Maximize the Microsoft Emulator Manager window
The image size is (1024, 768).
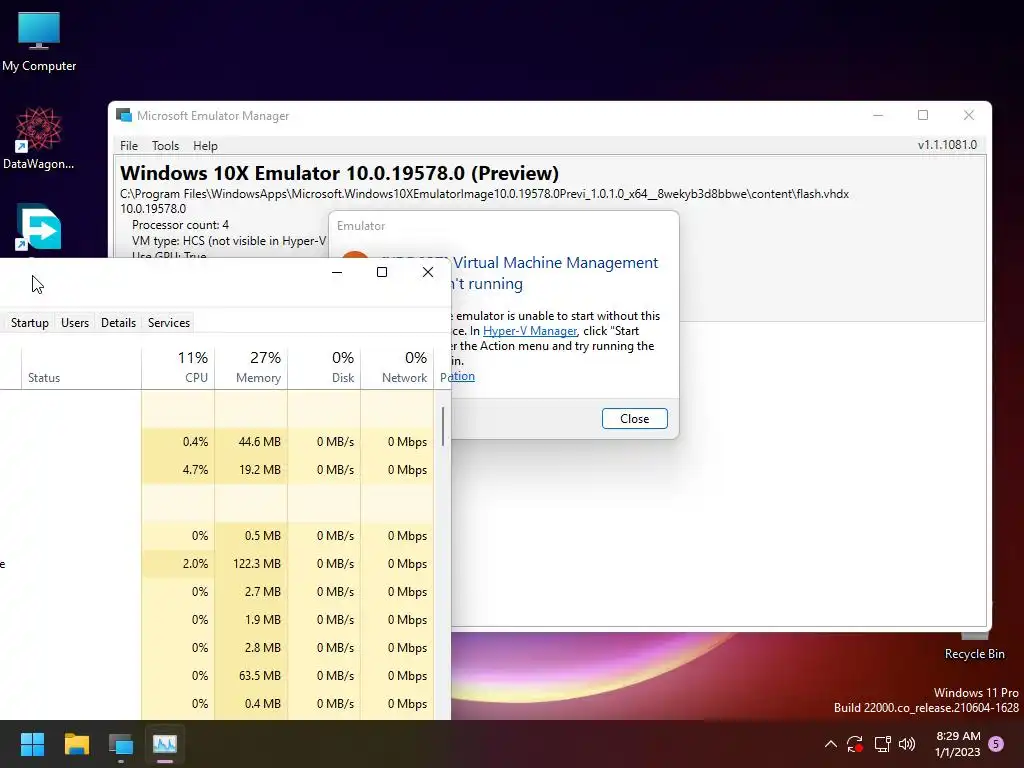pyautogui.click(x=923, y=116)
